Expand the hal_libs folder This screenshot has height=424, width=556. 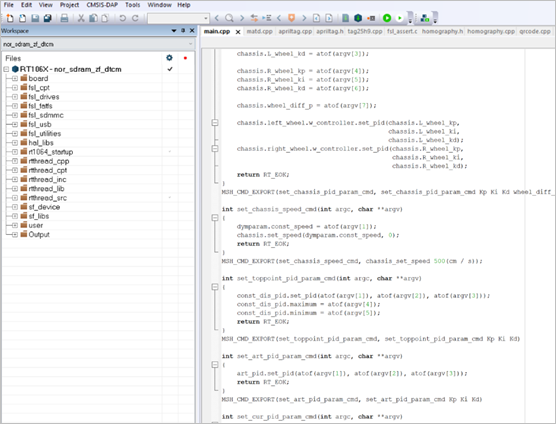(x=15, y=143)
